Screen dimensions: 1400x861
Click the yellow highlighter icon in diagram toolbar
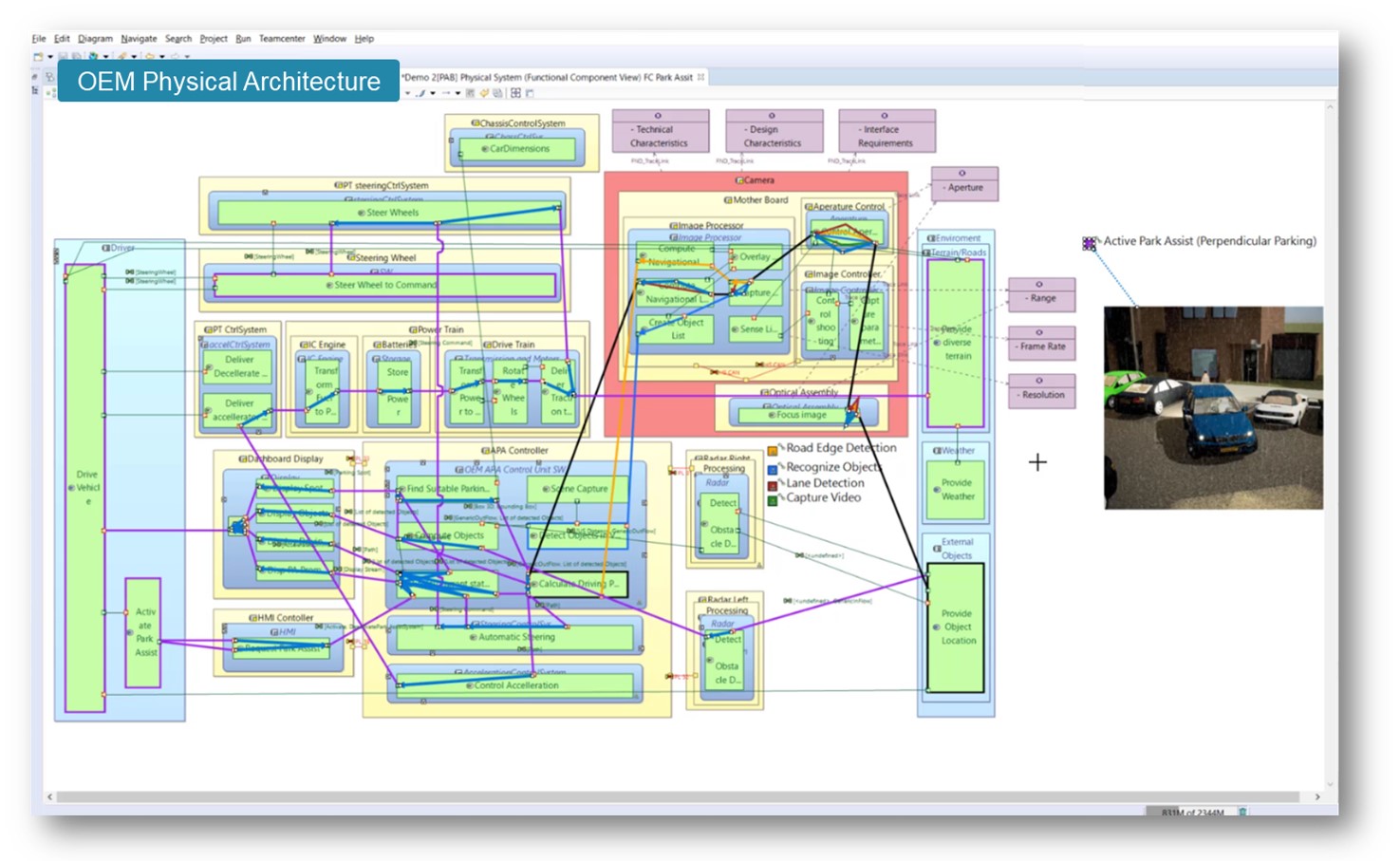[484, 92]
